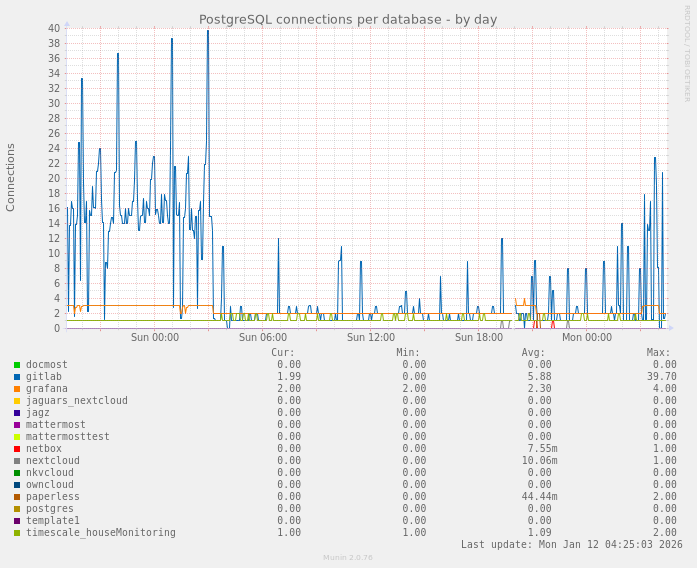Click gitlab average value 5.88
The image size is (697, 568).
click(x=539, y=376)
